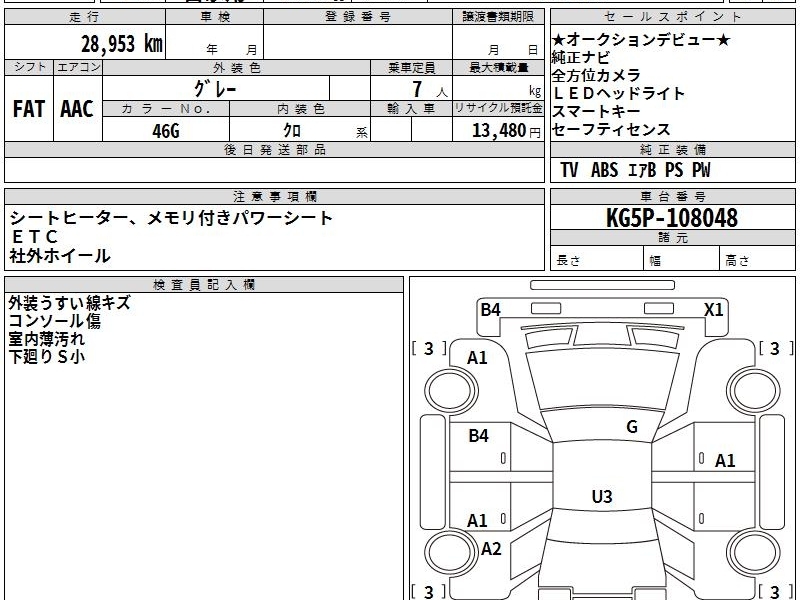The height and width of the screenshot is (600, 800).
Task: Click the mileage value 28,953 km
Action: coord(122,43)
